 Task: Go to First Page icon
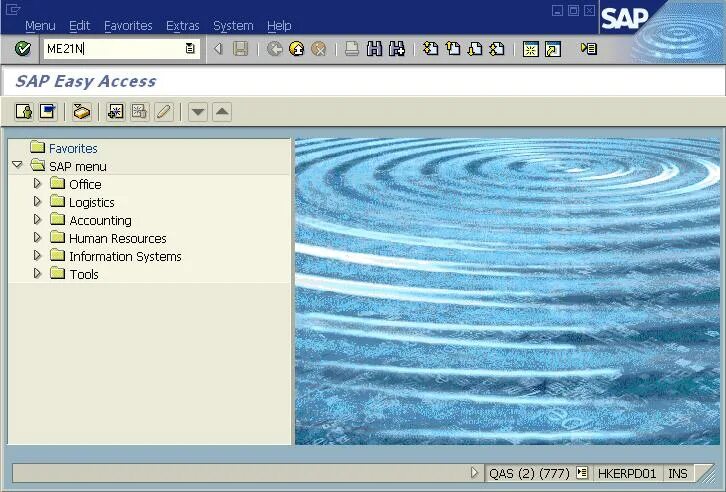click(x=430, y=49)
